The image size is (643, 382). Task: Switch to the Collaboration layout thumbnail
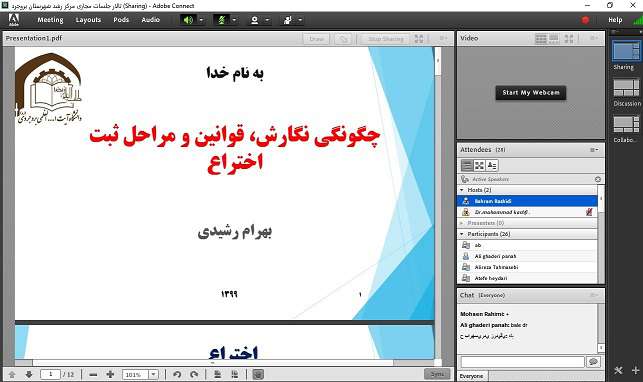pyautogui.click(x=626, y=124)
